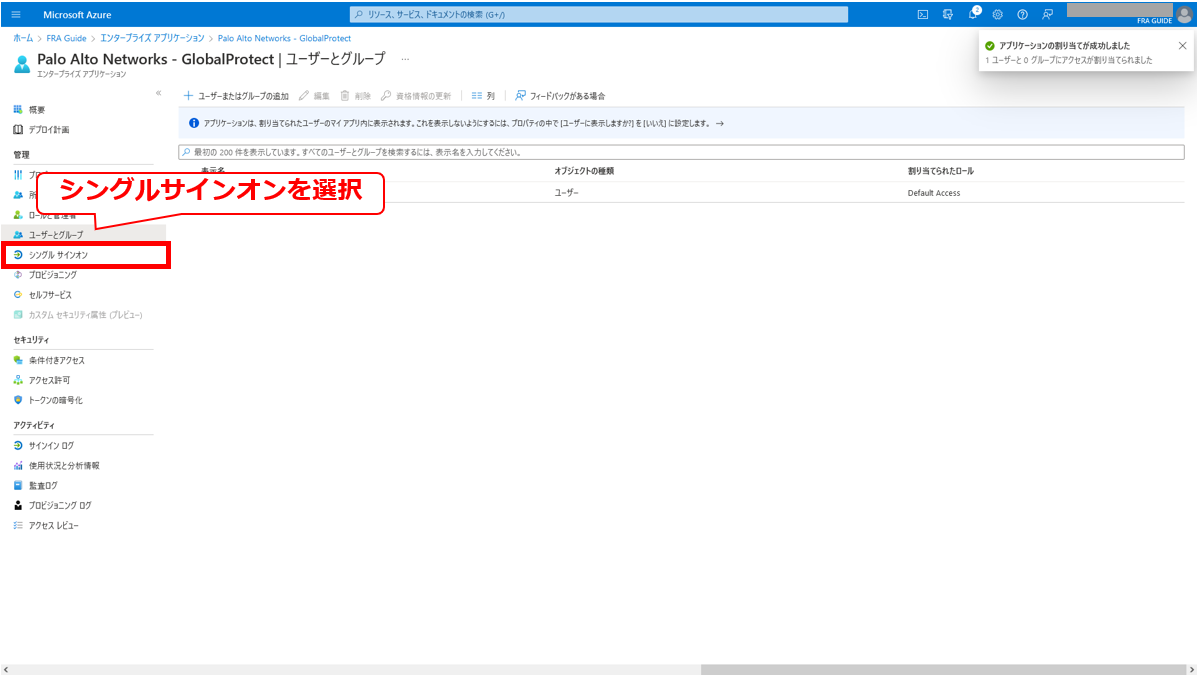Sort by 割り当てられたロール column header
This screenshot has height=680, width=1198.
point(941,171)
